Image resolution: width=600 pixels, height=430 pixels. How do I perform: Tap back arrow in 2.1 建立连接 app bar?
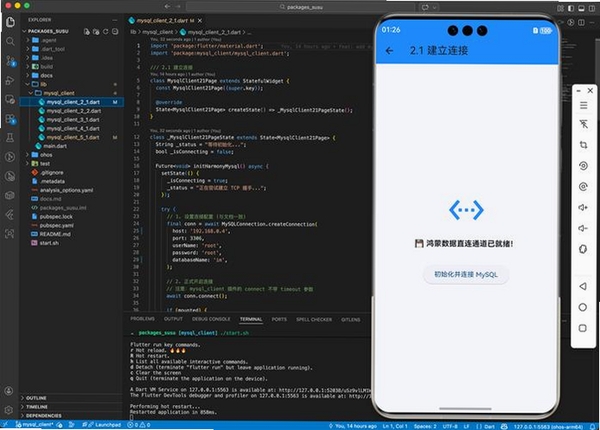coord(389,50)
